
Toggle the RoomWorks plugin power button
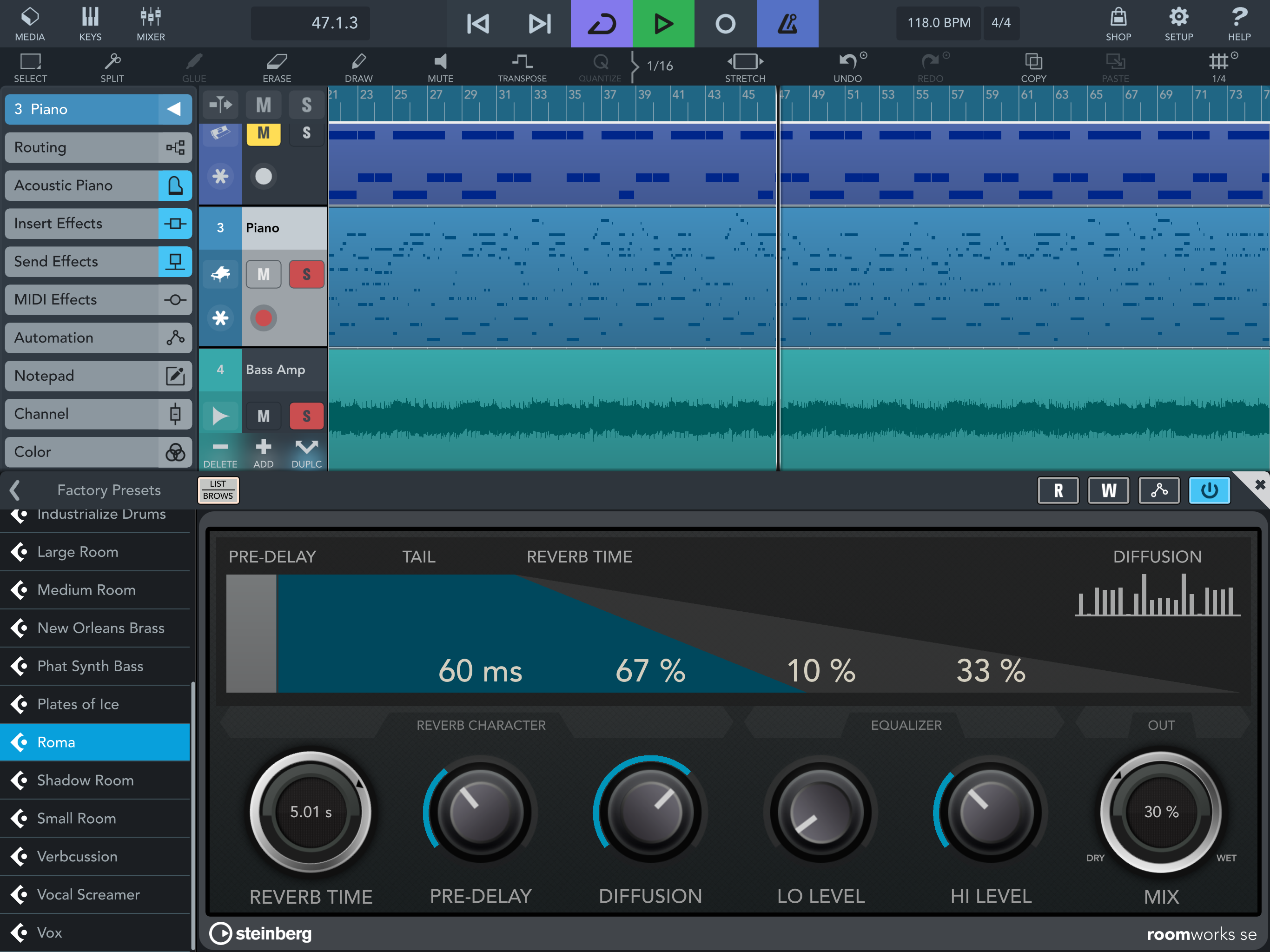pos(1209,490)
